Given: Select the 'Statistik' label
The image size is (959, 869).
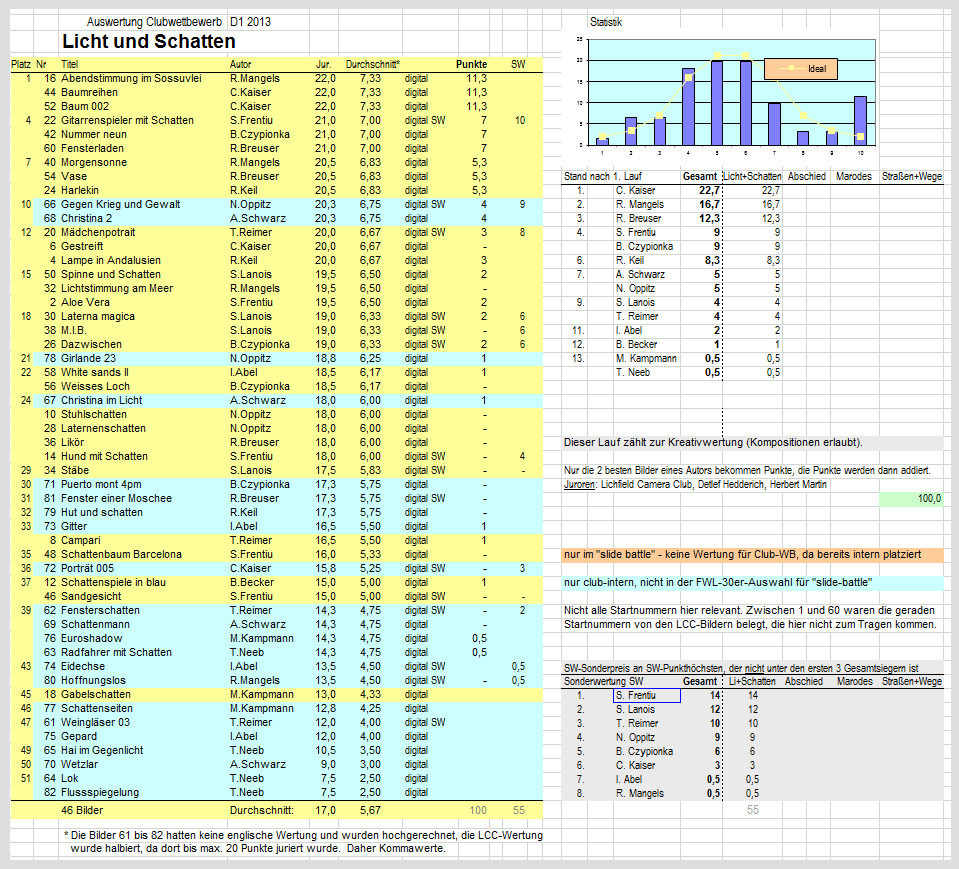Looking at the screenshot, I should [605, 22].
